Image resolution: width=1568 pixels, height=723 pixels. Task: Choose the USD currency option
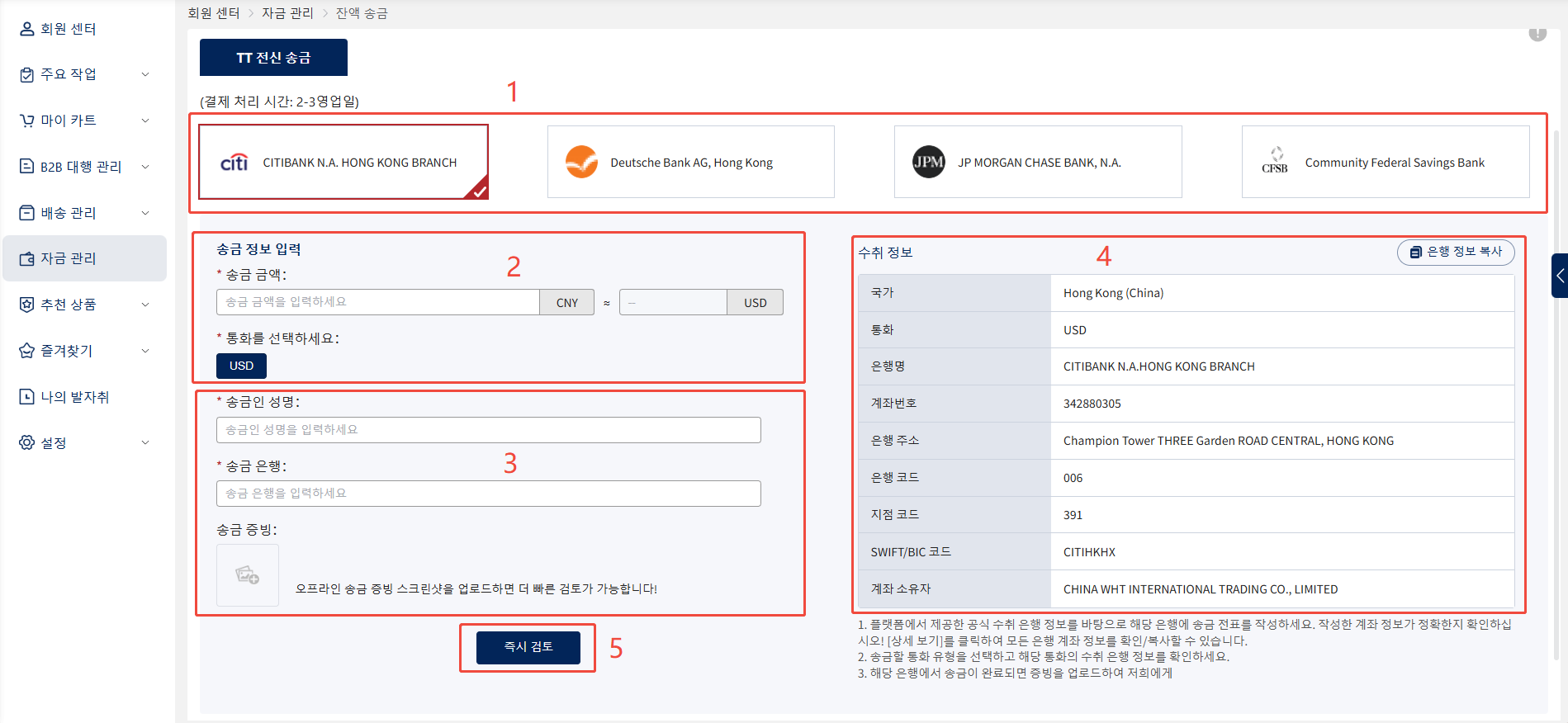tap(241, 366)
